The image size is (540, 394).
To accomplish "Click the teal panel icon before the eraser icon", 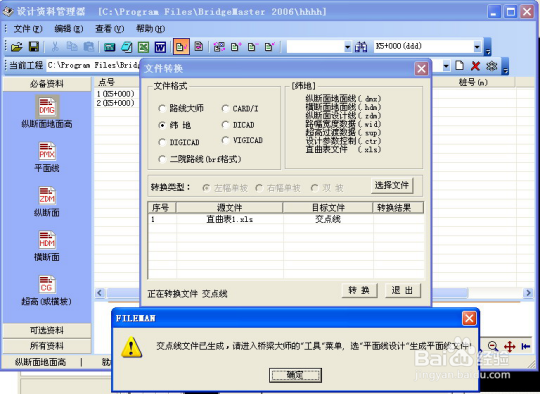I will 110,47.
